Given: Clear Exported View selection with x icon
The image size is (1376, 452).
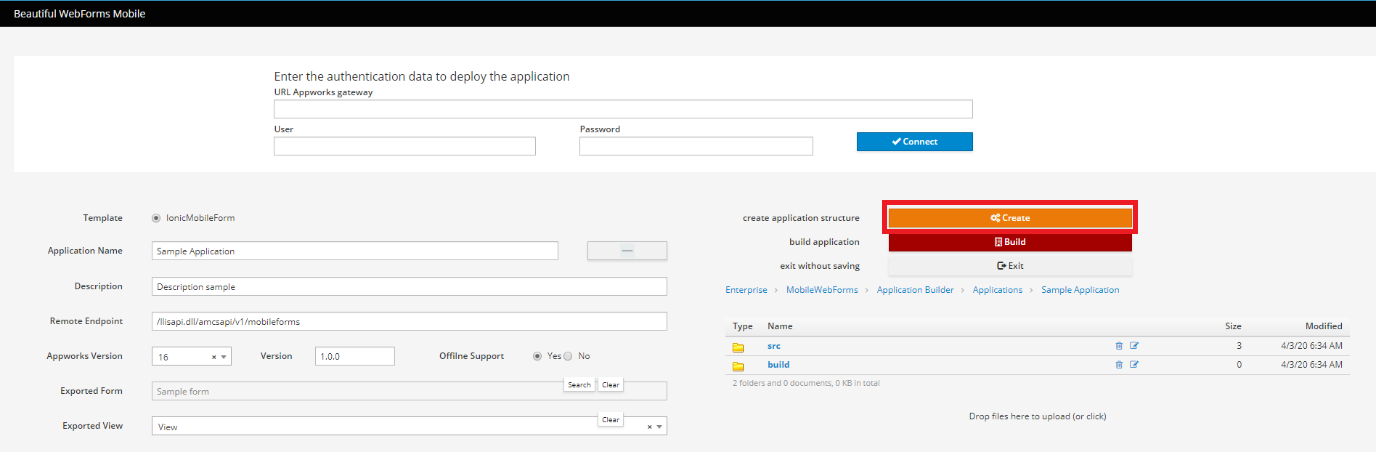Looking at the screenshot, I should pos(650,427).
